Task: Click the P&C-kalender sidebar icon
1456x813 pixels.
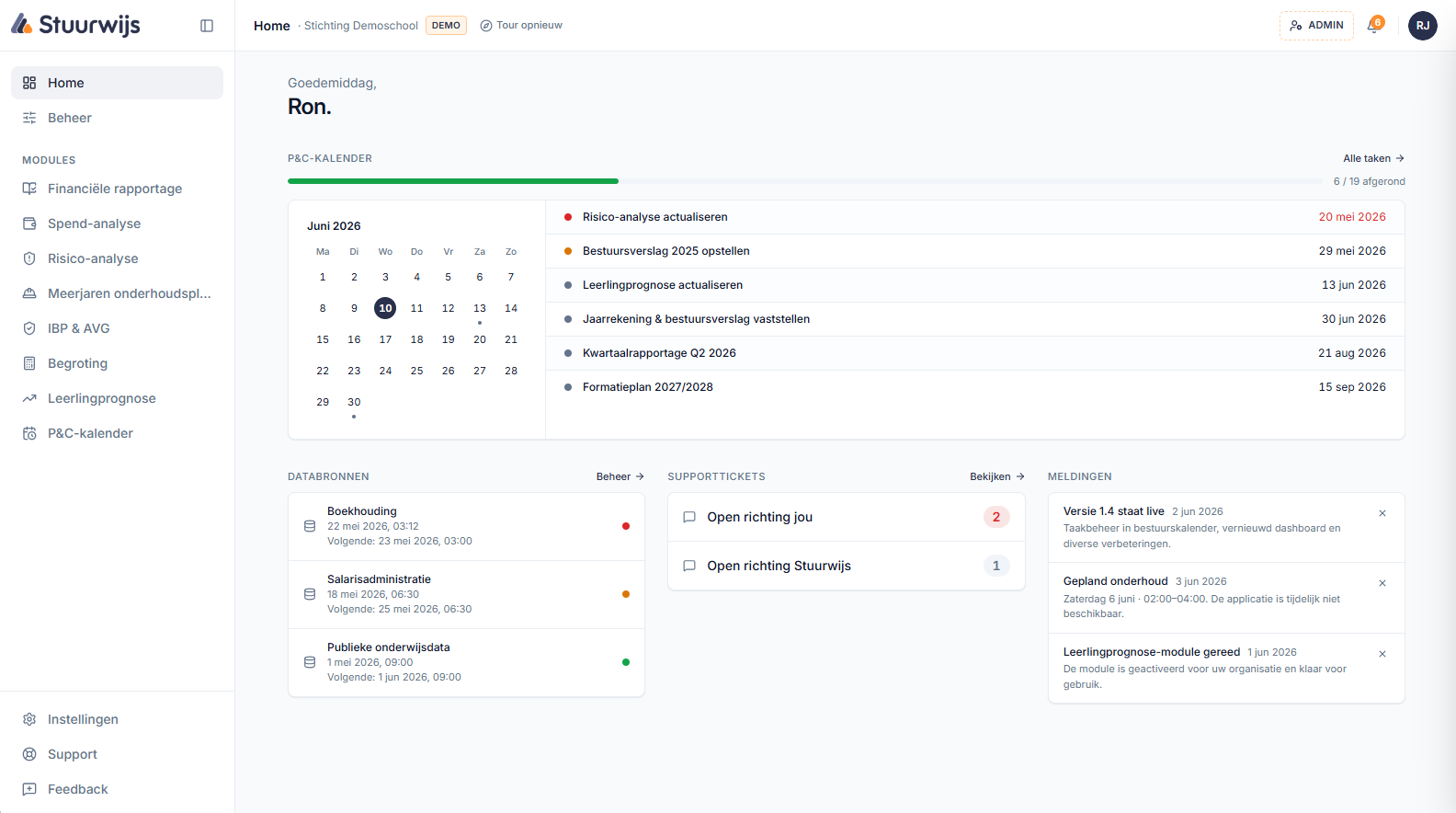Action: pyautogui.click(x=29, y=433)
